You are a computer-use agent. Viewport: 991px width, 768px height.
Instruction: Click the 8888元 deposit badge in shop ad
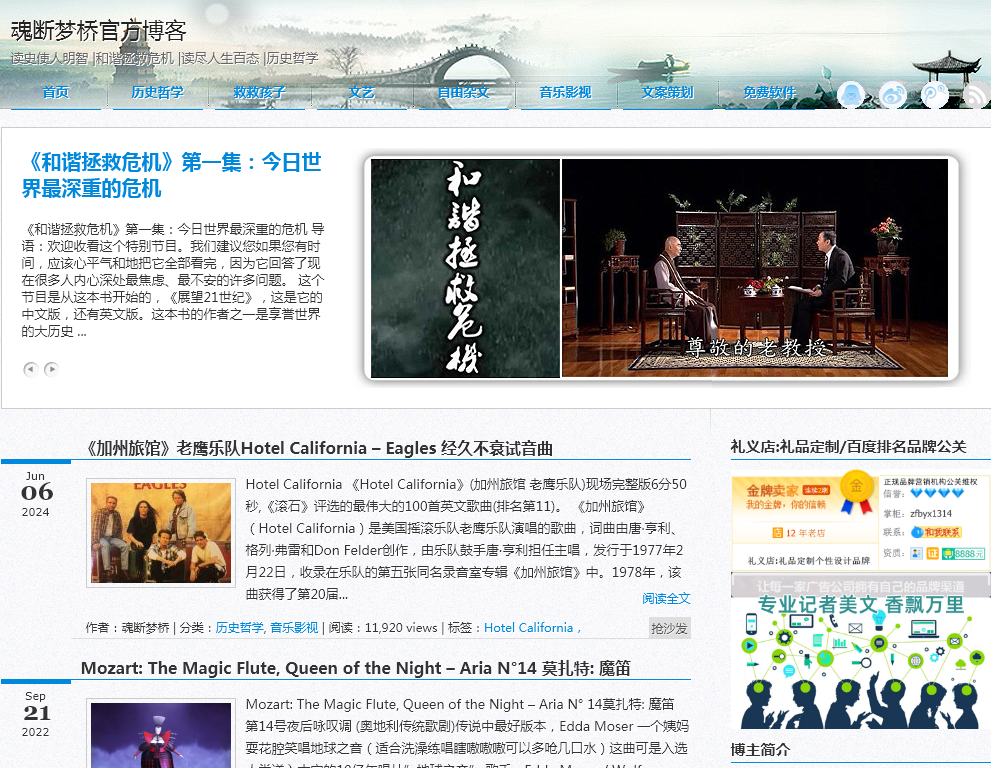pyautogui.click(x=963, y=554)
